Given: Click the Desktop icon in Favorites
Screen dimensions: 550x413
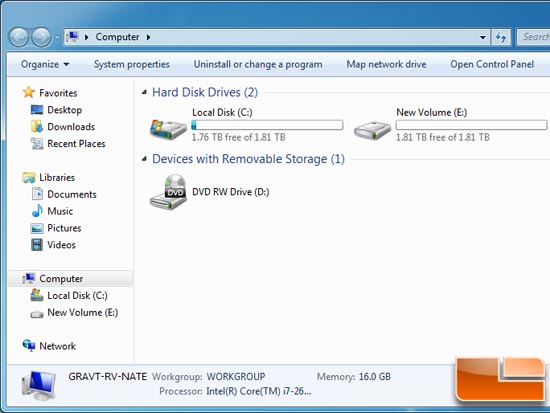Looking at the screenshot, I should pos(37,110).
